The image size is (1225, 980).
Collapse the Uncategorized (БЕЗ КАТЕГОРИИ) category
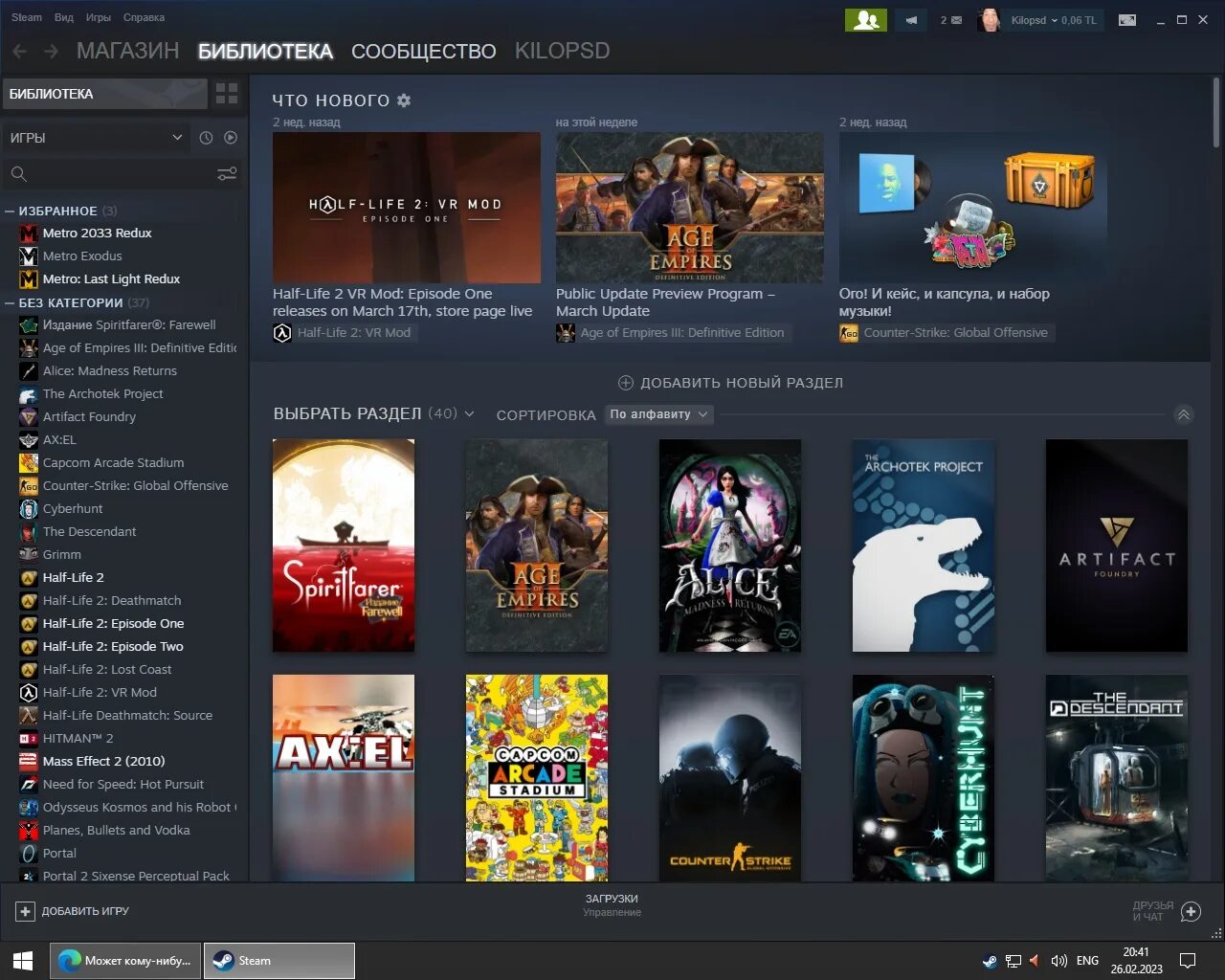pyautogui.click(x=10, y=302)
